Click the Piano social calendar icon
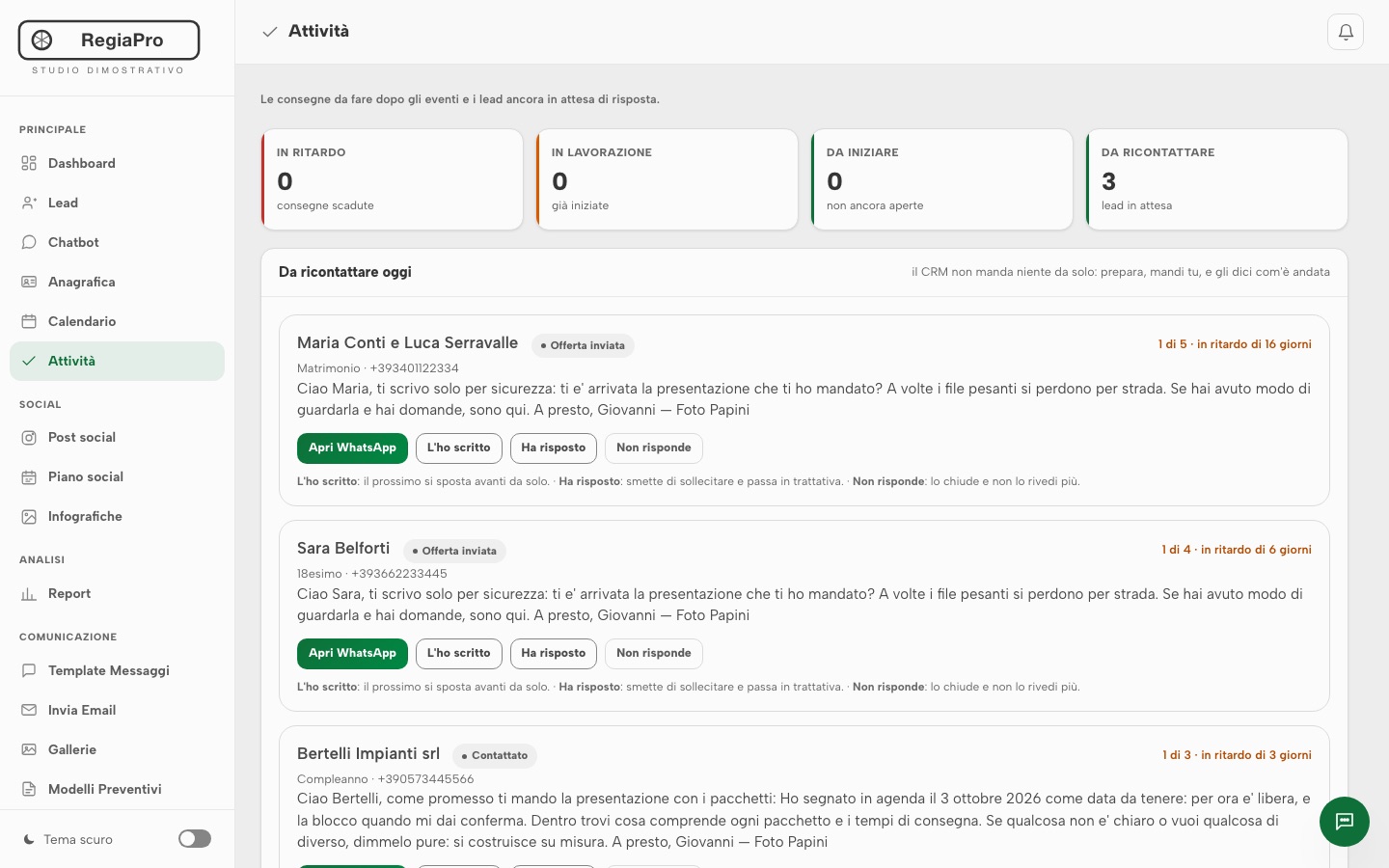1389x868 pixels. [x=29, y=476]
